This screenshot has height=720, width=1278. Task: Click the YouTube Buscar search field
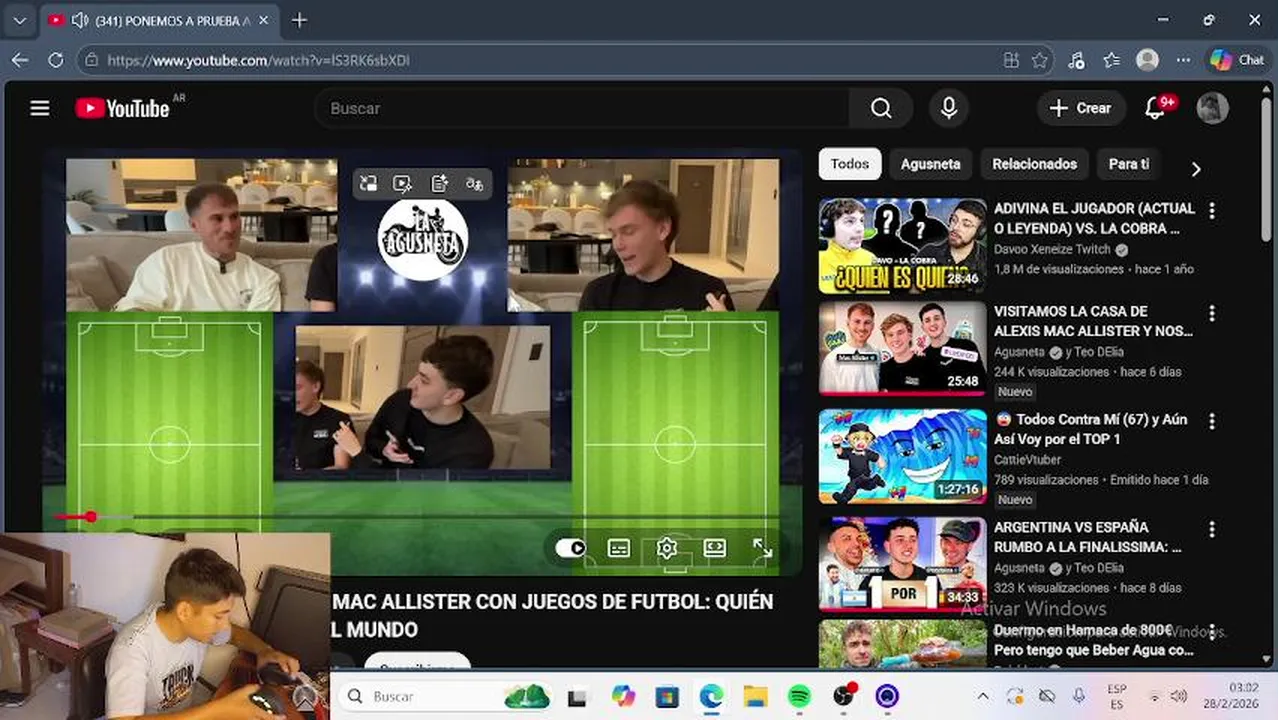tap(582, 108)
